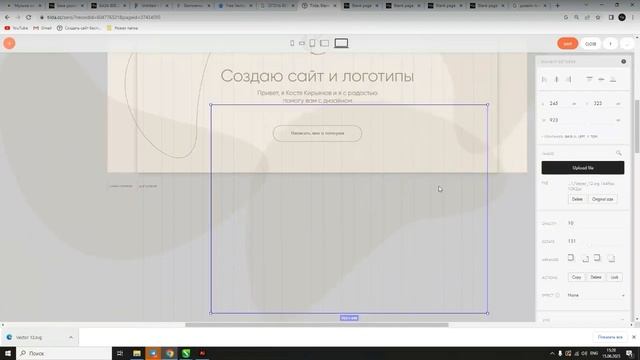Click the bring to front arrange icon
640x360 pixels.
click(598, 258)
